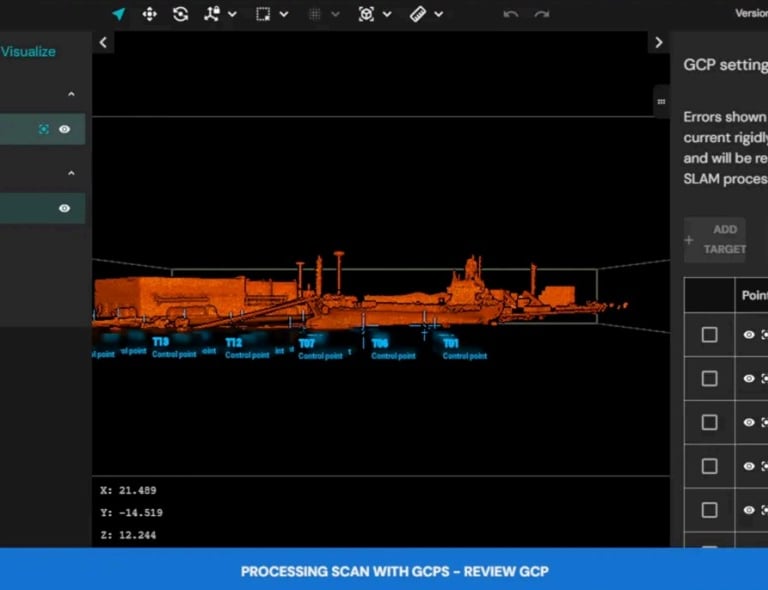Screen dimensions: 768x590
Task: Select the T13 control point label
Action: pos(173,347)
